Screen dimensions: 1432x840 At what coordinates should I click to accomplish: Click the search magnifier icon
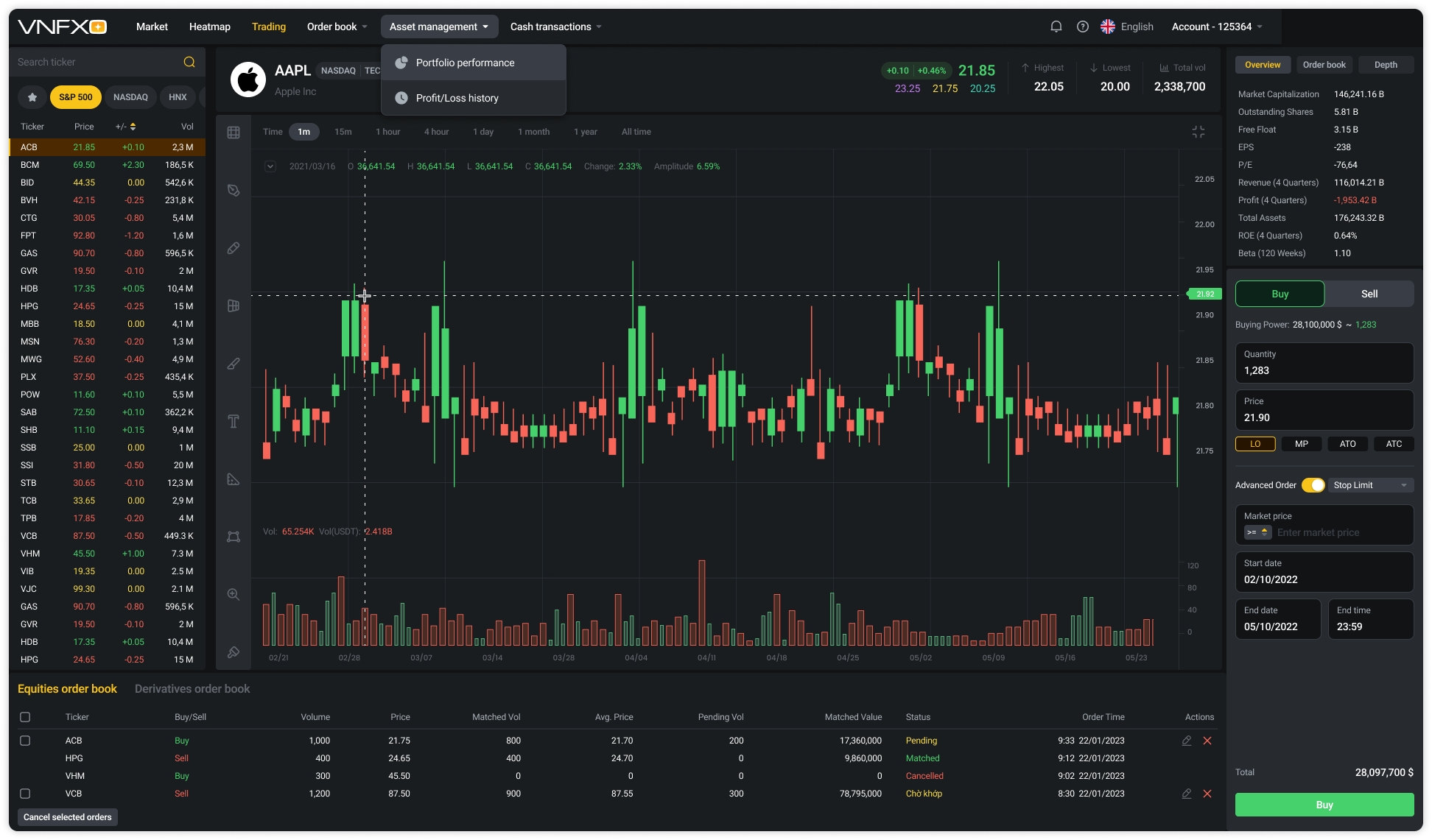click(x=189, y=62)
